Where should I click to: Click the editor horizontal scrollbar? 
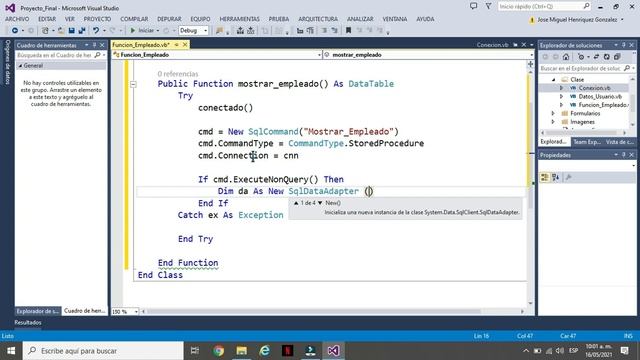pos(332,311)
